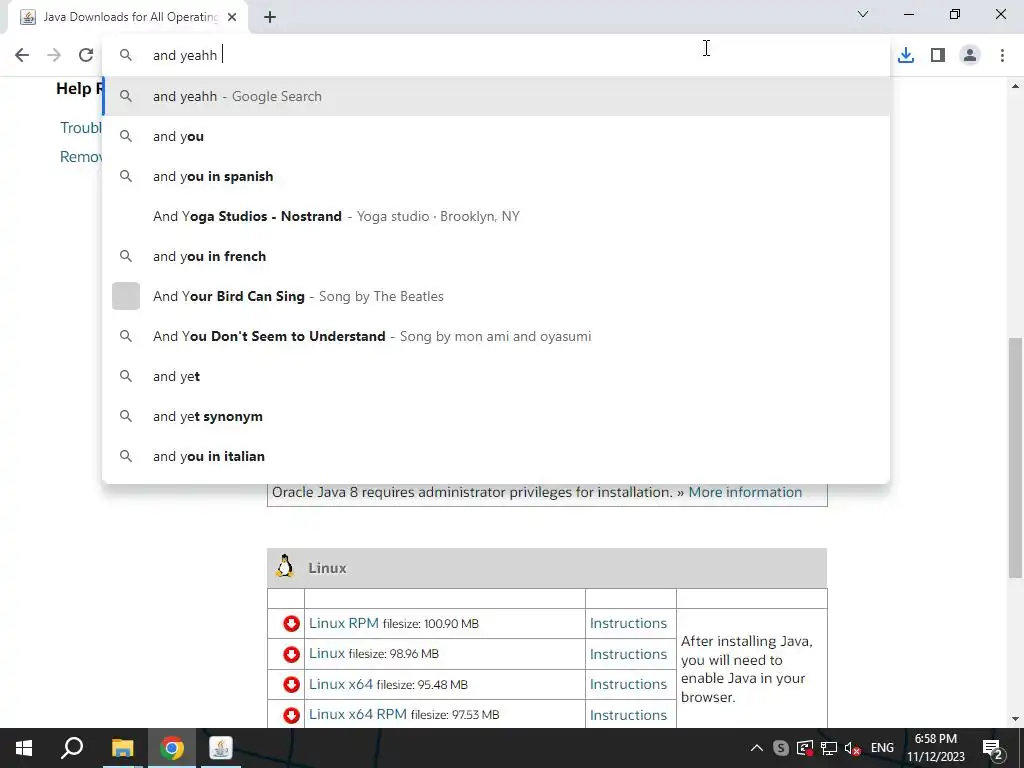Screen dimensions: 1024x768
Task: Click the Linux penguin icon
Action: point(285,566)
